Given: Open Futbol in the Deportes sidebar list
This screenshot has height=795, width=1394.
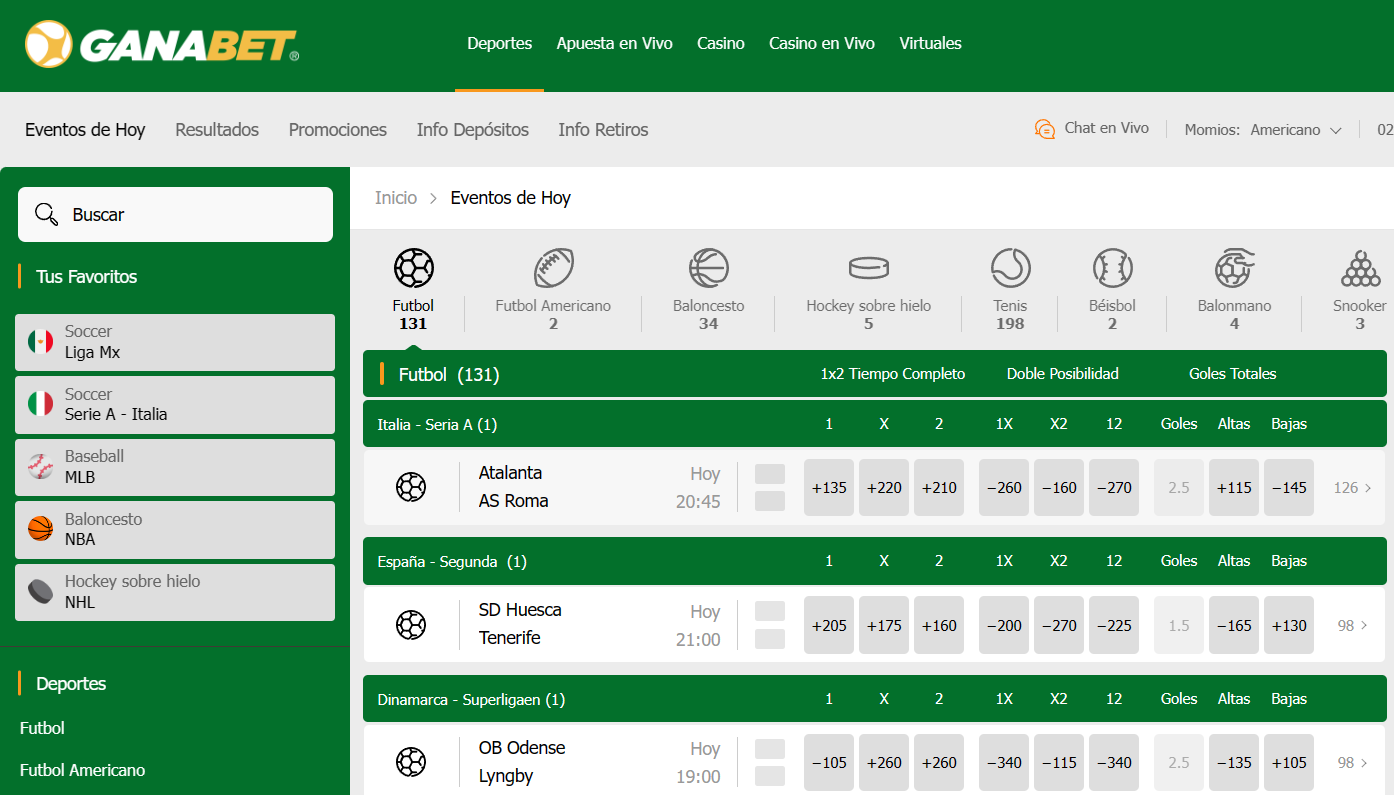Looking at the screenshot, I should click(x=42, y=728).
